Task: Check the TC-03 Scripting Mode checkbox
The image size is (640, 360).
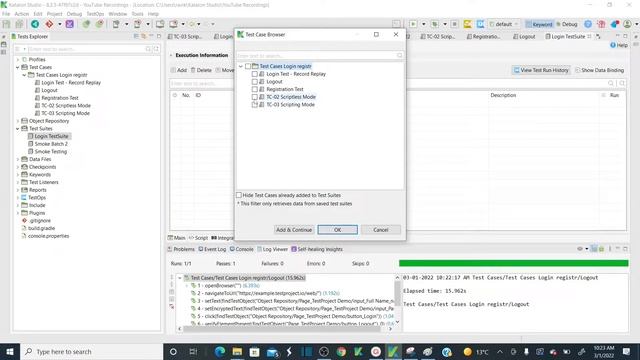Action: [255, 104]
